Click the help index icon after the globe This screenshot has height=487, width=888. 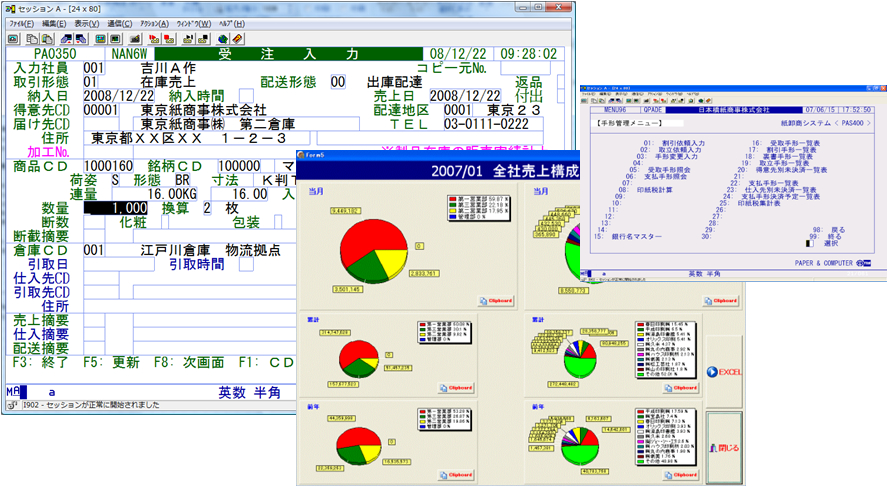point(237,39)
